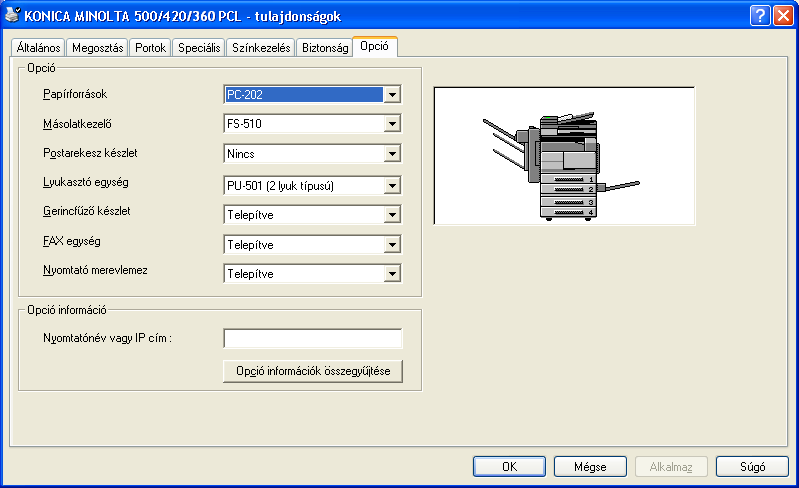Open the Megosztás tab
Screen dimensions: 799x488
click(97, 47)
